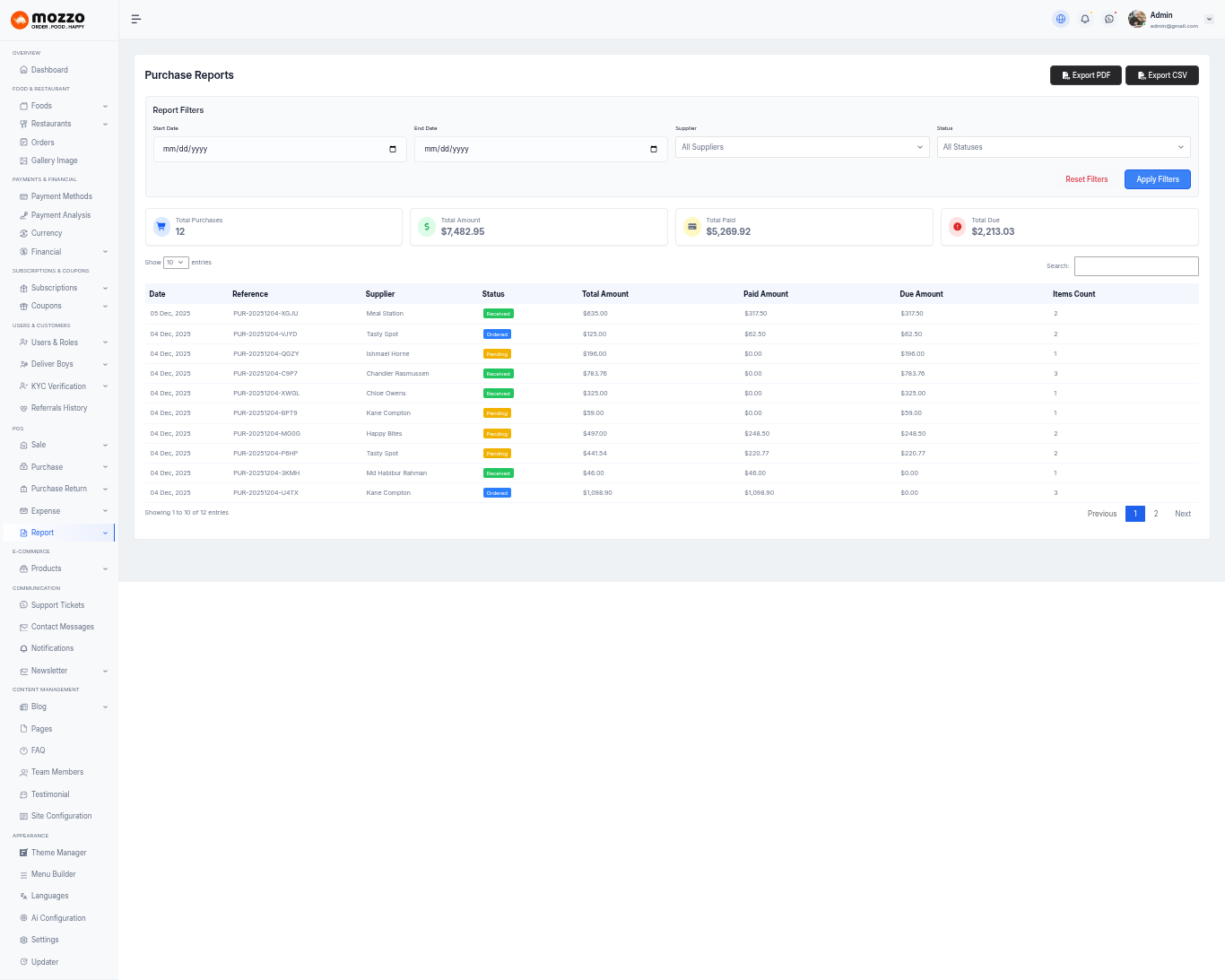Click the table Search input field
Image resolution: width=1225 pixels, height=980 pixels.
pos(1136,266)
